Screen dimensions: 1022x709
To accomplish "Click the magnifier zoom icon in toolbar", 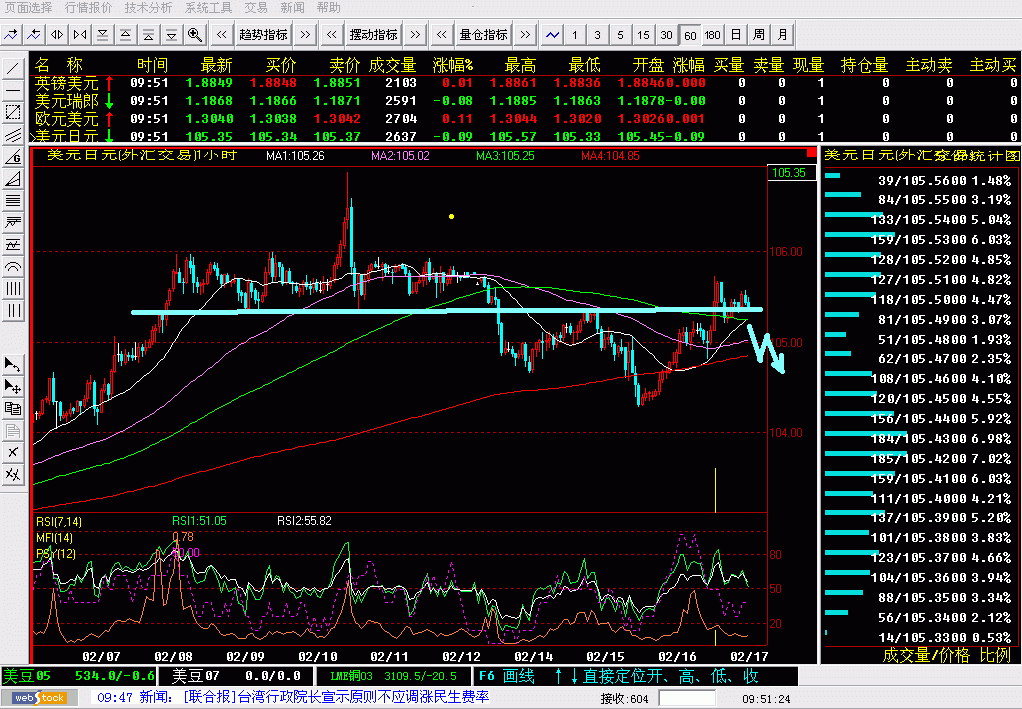I will pyautogui.click(x=194, y=35).
